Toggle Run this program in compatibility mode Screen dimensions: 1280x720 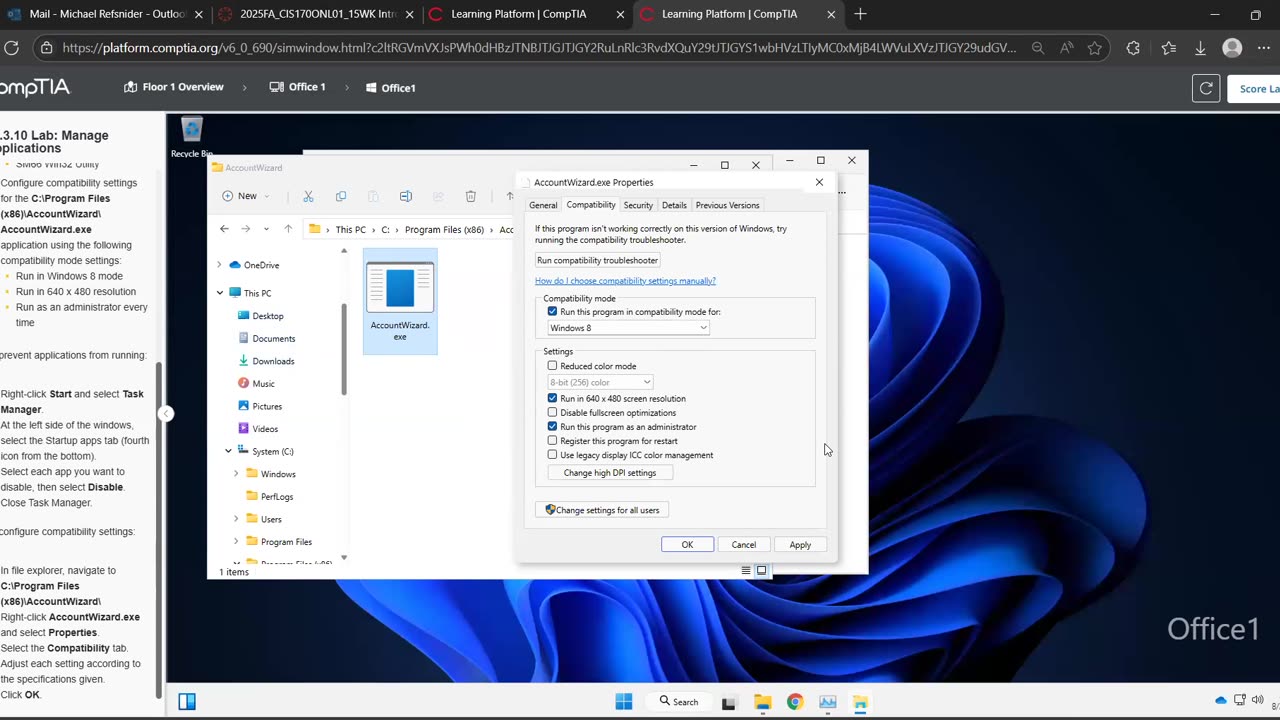pos(552,312)
